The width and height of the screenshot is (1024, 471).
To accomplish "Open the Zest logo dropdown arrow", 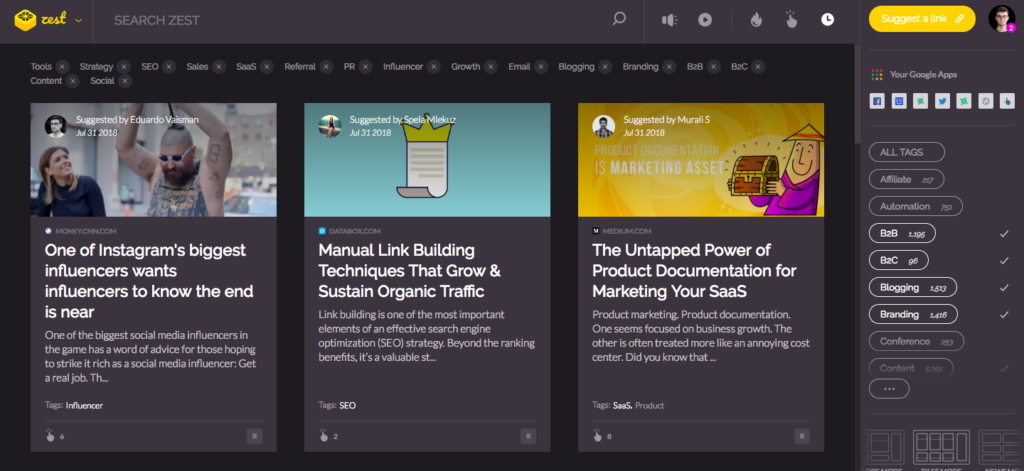I will [x=78, y=20].
